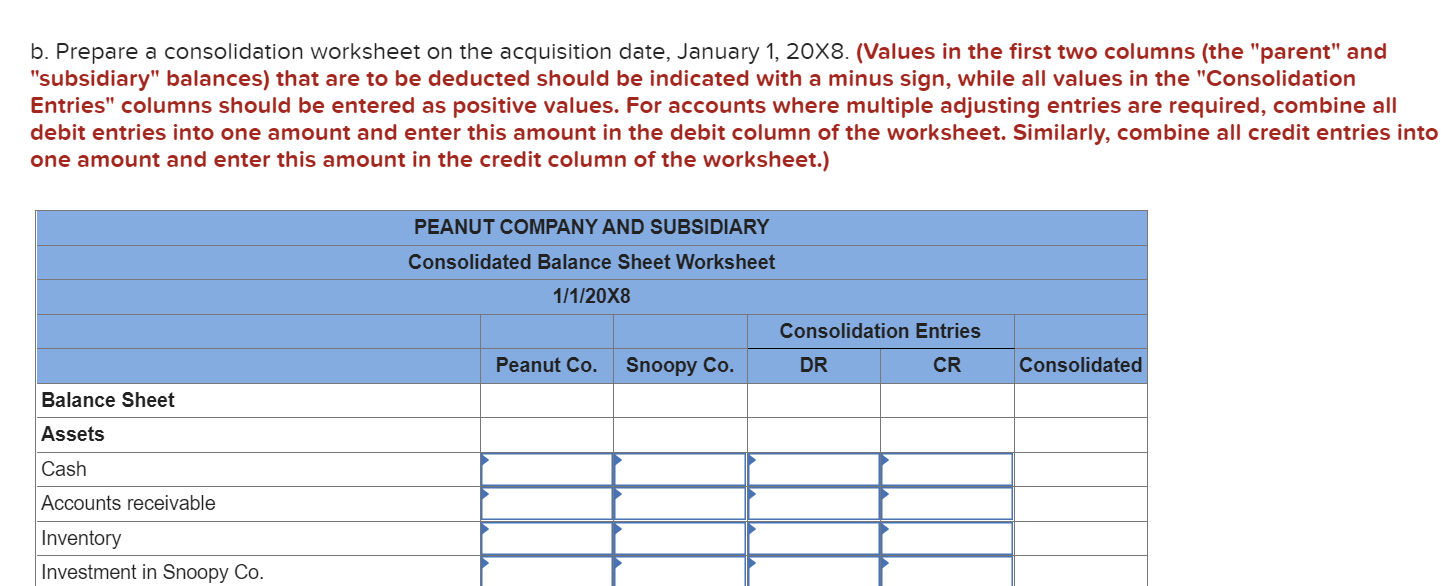The width and height of the screenshot is (1441, 586).
Task: Select the Investment in Snoopy Co. DR field
Action: coord(812,572)
